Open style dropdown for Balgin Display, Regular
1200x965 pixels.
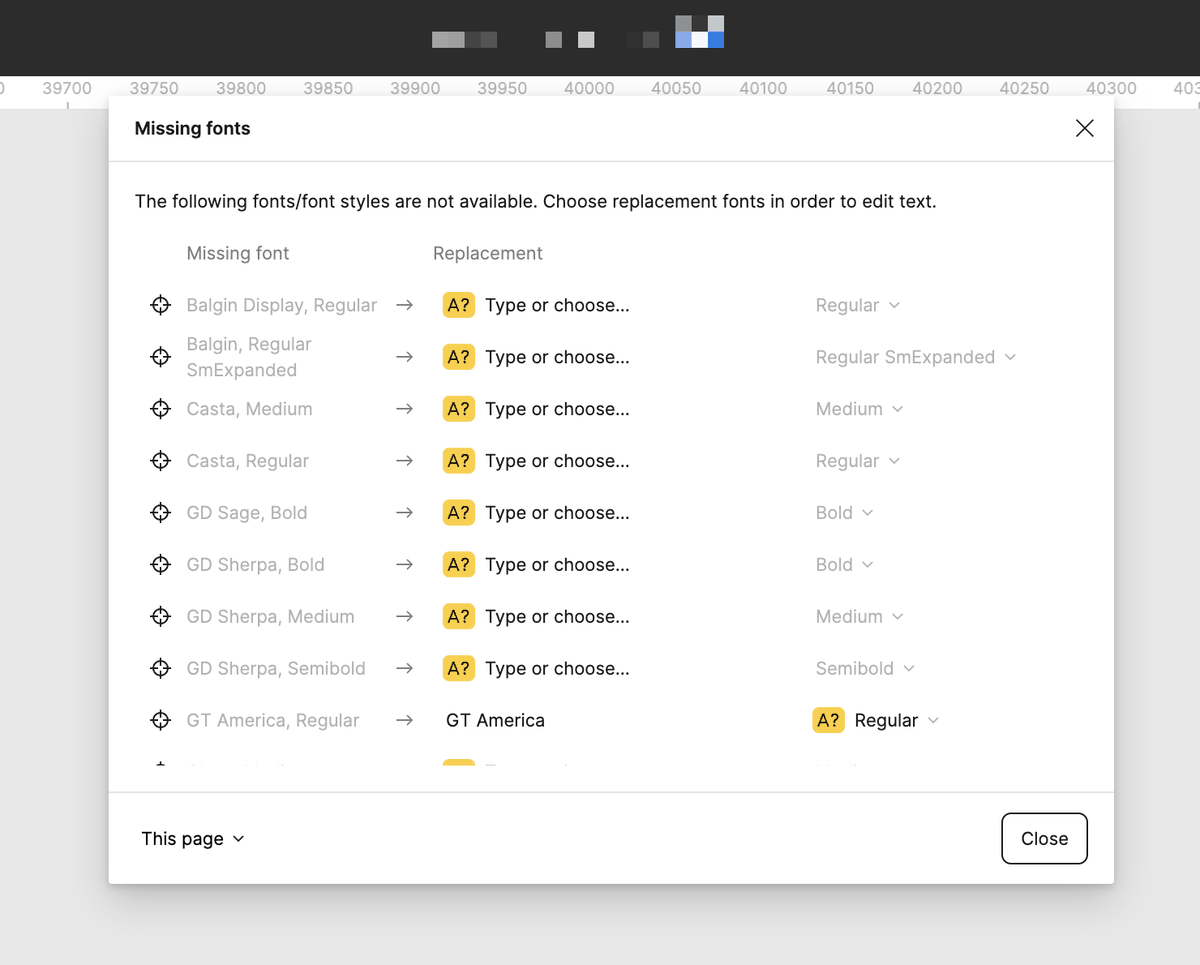pyautogui.click(x=857, y=305)
